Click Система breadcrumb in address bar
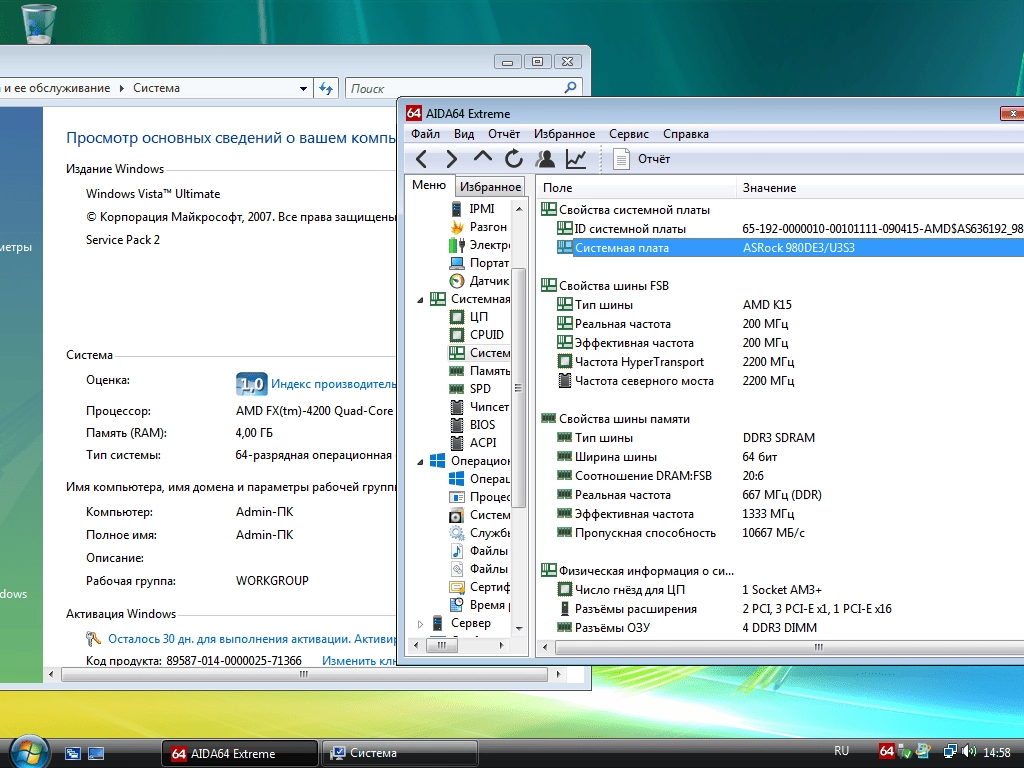Screen dimensions: 1024x768 click(x=156, y=88)
